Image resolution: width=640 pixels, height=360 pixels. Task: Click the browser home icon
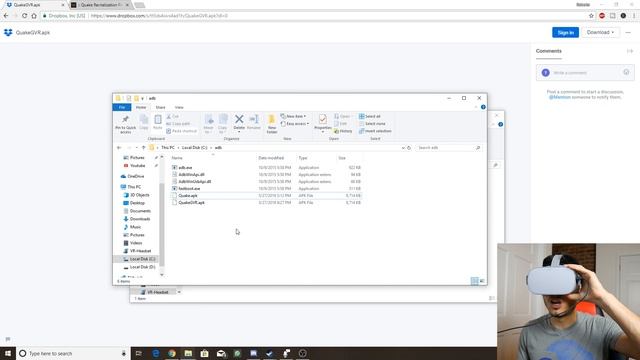[34, 16]
